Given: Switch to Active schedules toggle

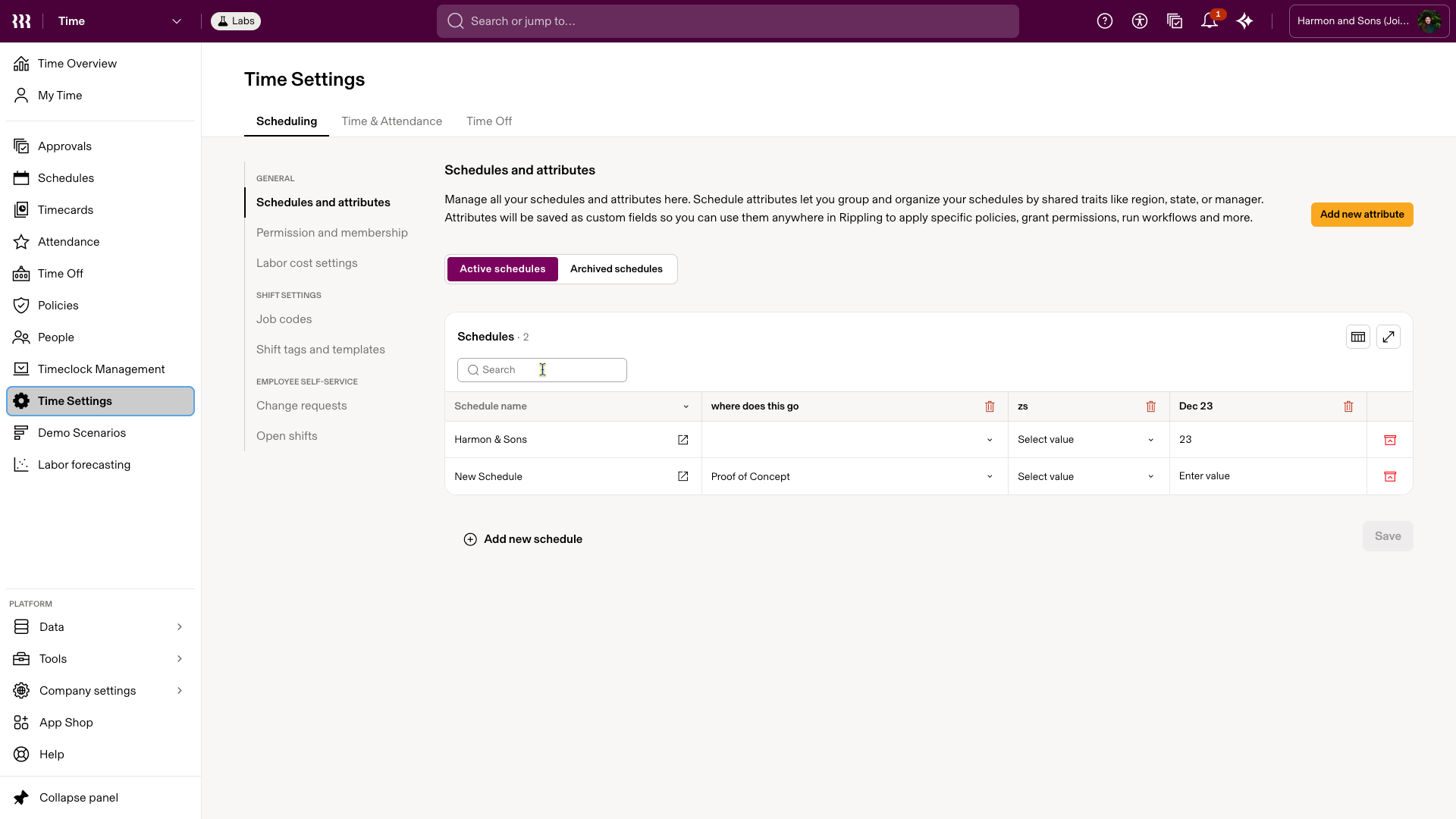Looking at the screenshot, I should 503,269.
